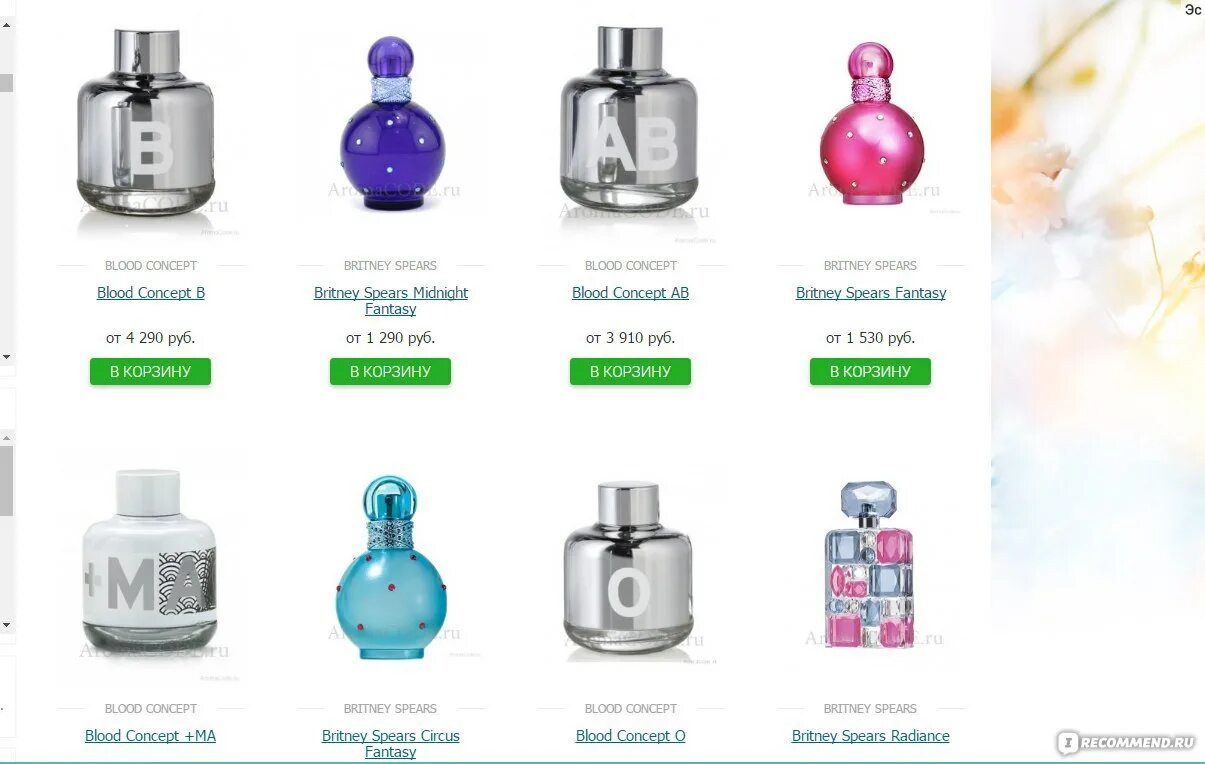The height and width of the screenshot is (764, 1205).
Task: Open the Blood Concept B product link
Action: [151, 293]
